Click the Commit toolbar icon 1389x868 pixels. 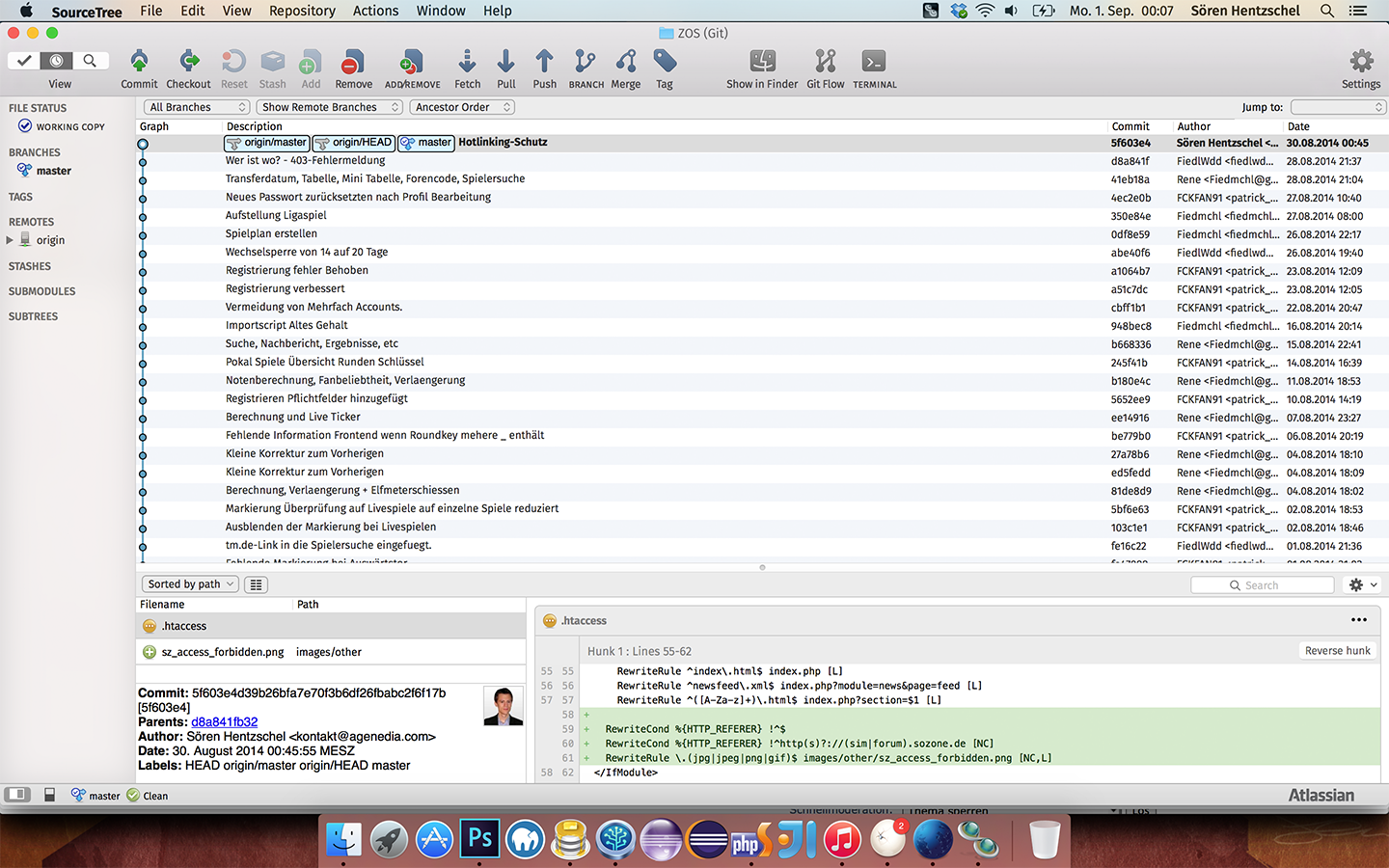139,64
